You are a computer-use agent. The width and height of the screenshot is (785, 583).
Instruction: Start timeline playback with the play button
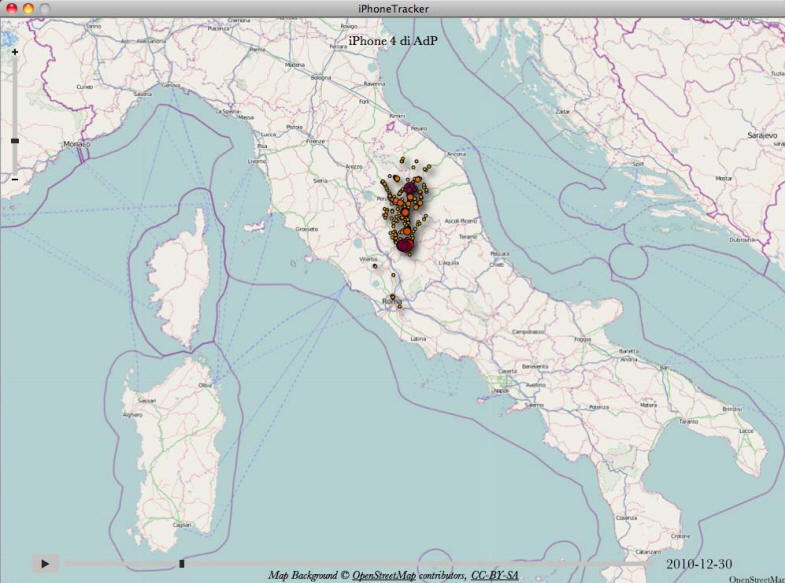45,563
